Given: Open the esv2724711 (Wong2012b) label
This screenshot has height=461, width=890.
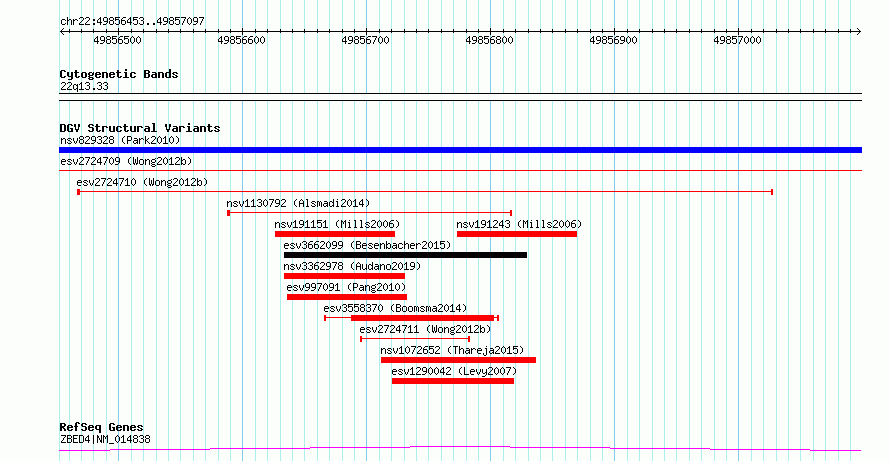Looking at the screenshot, I should pos(425,329).
